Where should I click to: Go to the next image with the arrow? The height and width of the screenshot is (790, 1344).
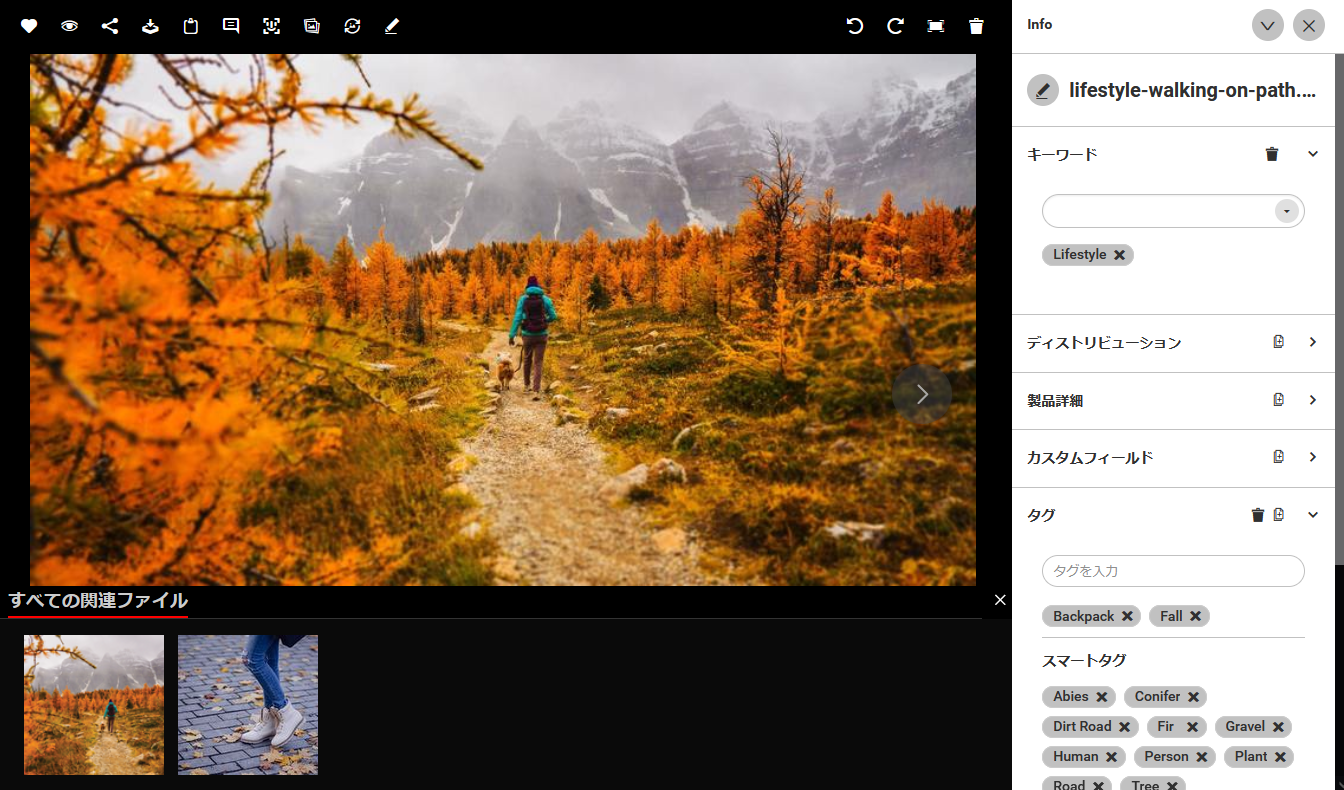coord(922,394)
